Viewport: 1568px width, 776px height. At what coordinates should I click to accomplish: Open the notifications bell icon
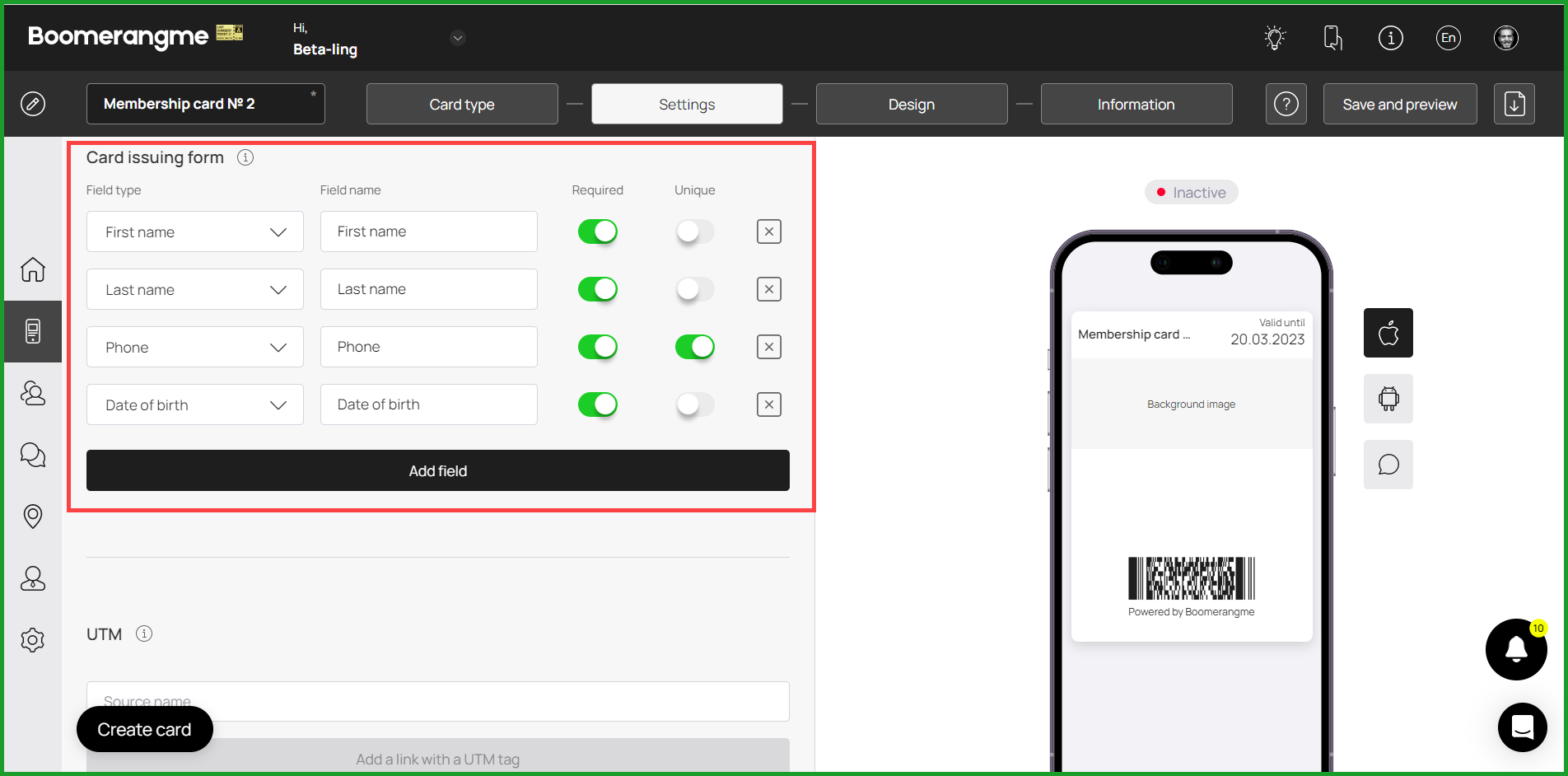tap(1516, 649)
